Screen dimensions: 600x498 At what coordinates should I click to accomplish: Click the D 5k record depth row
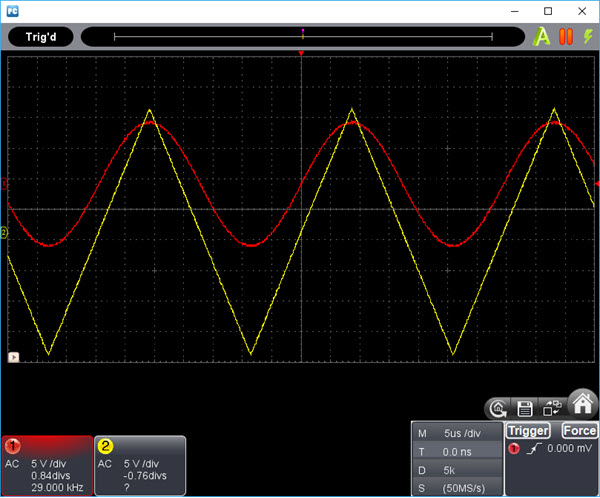(458, 470)
